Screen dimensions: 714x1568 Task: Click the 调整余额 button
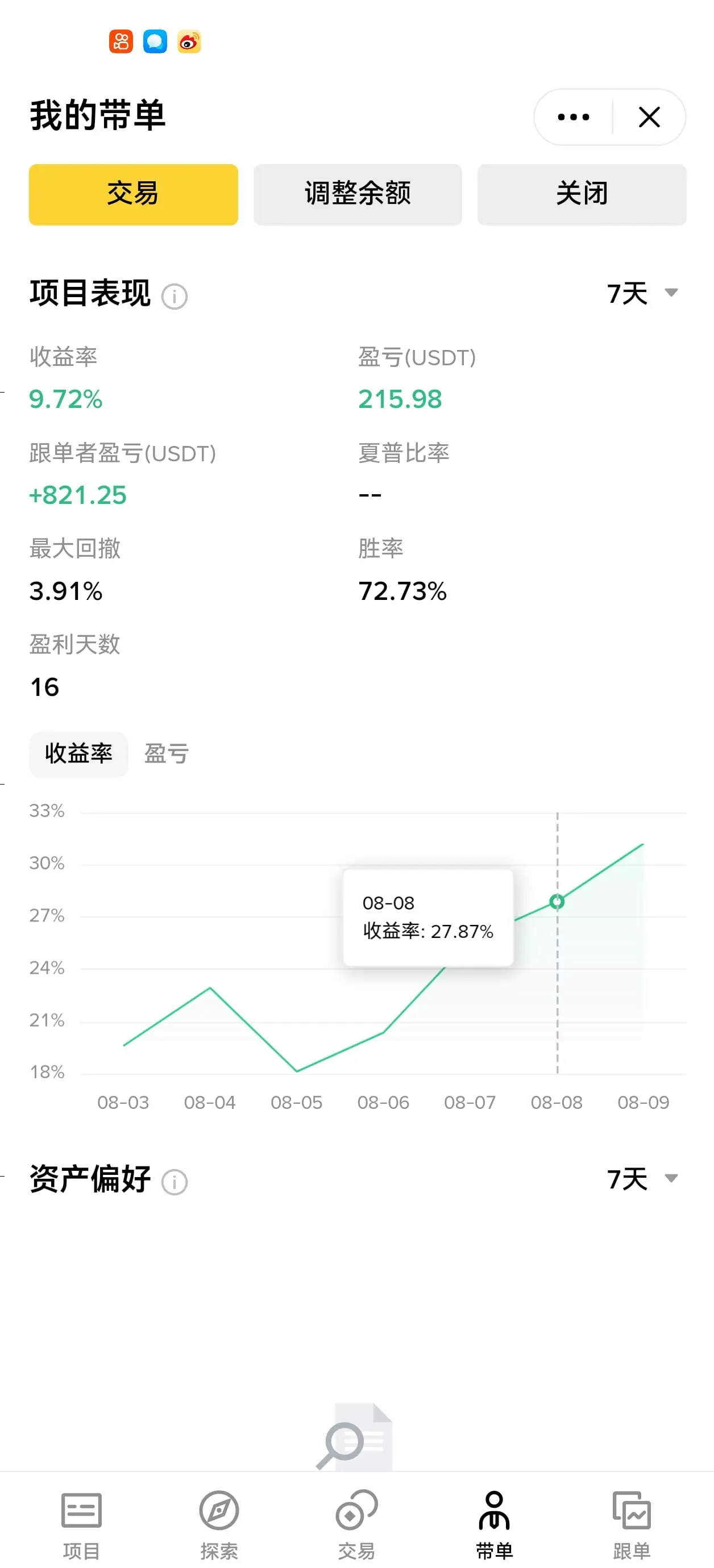click(358, 195)
